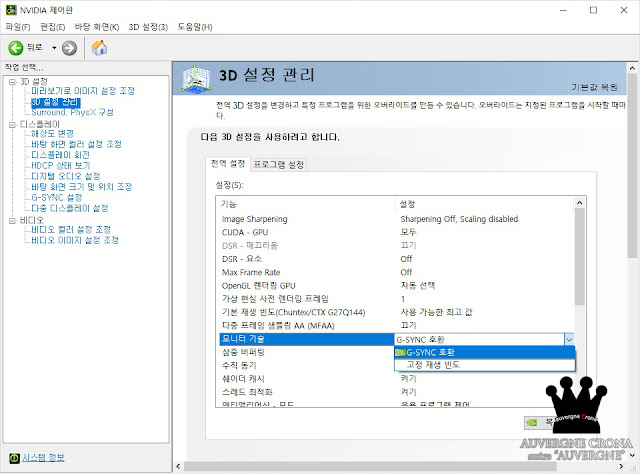Open the 도움말(H) menu
Viewport: 640px width, 474px height.
point(195,27)
